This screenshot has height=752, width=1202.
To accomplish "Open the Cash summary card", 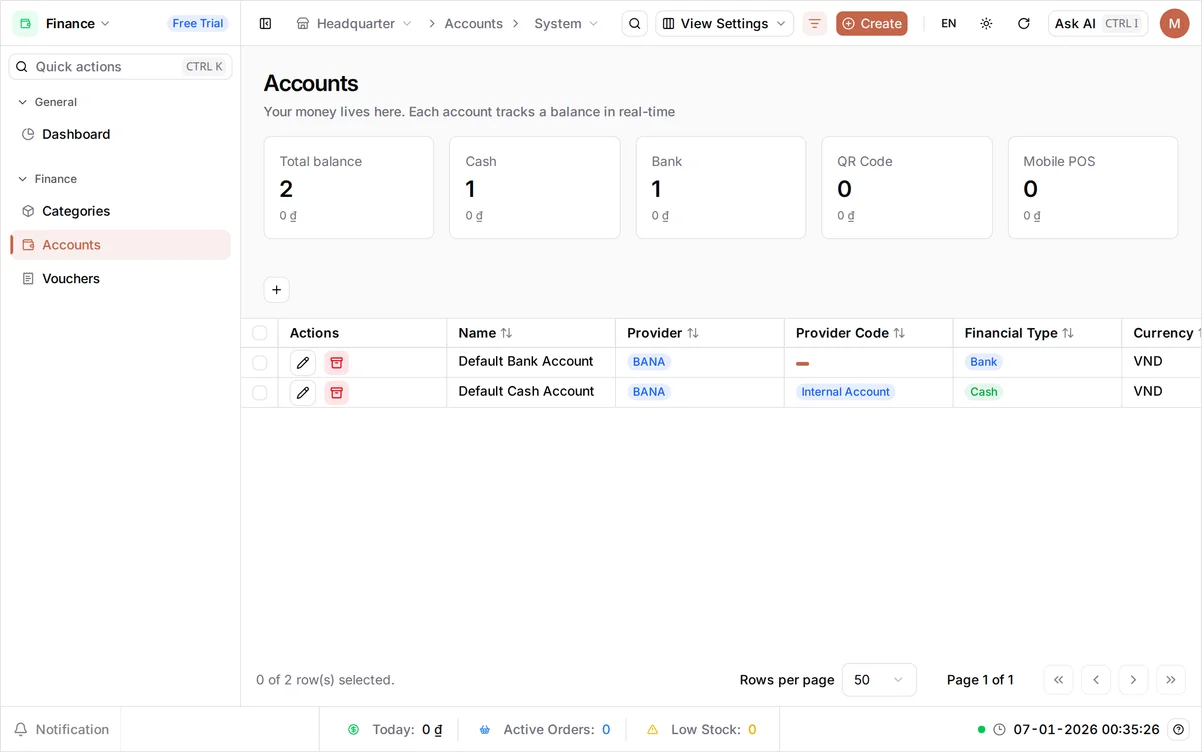I will (535, 188).
